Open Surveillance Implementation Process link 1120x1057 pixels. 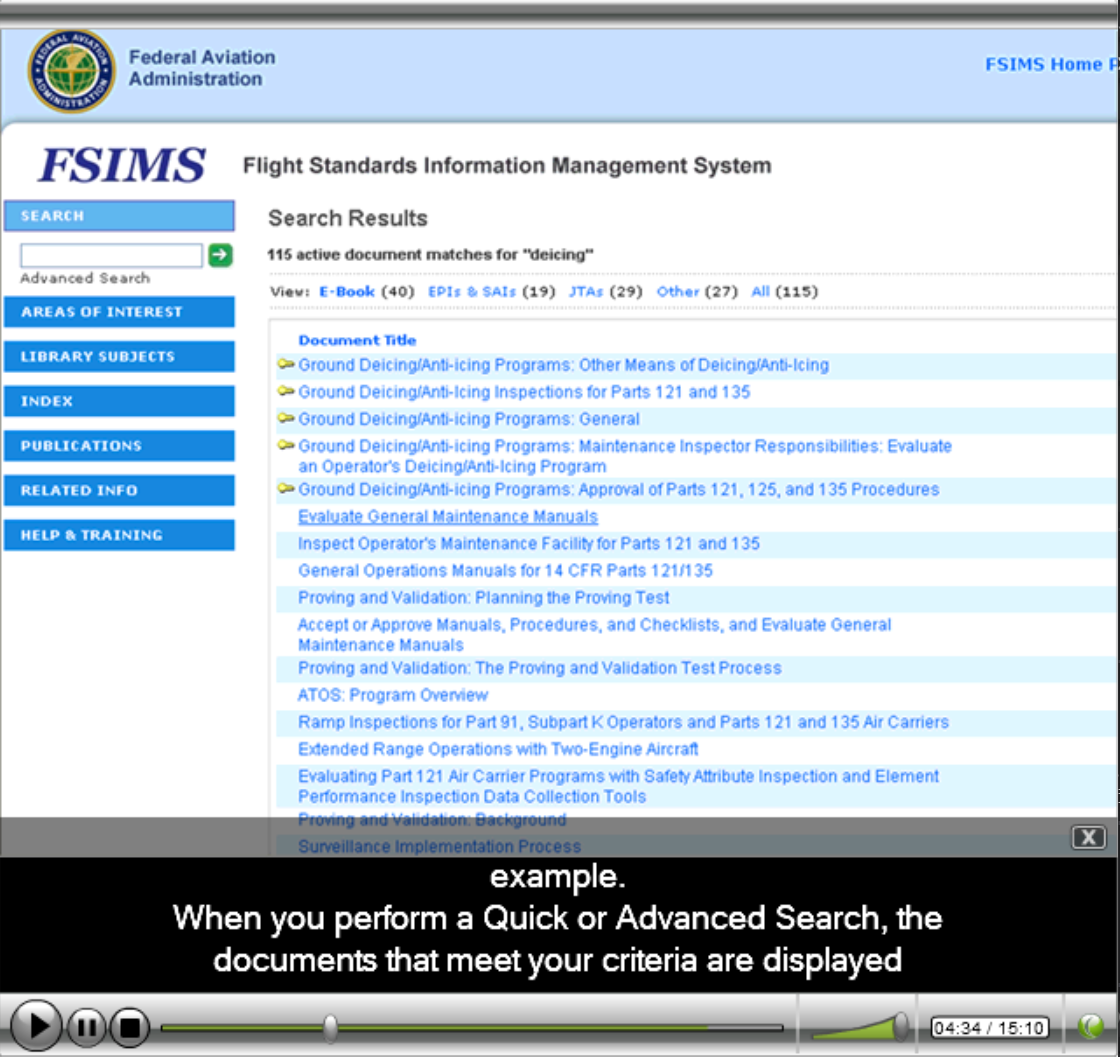click(x=439, y=846)
